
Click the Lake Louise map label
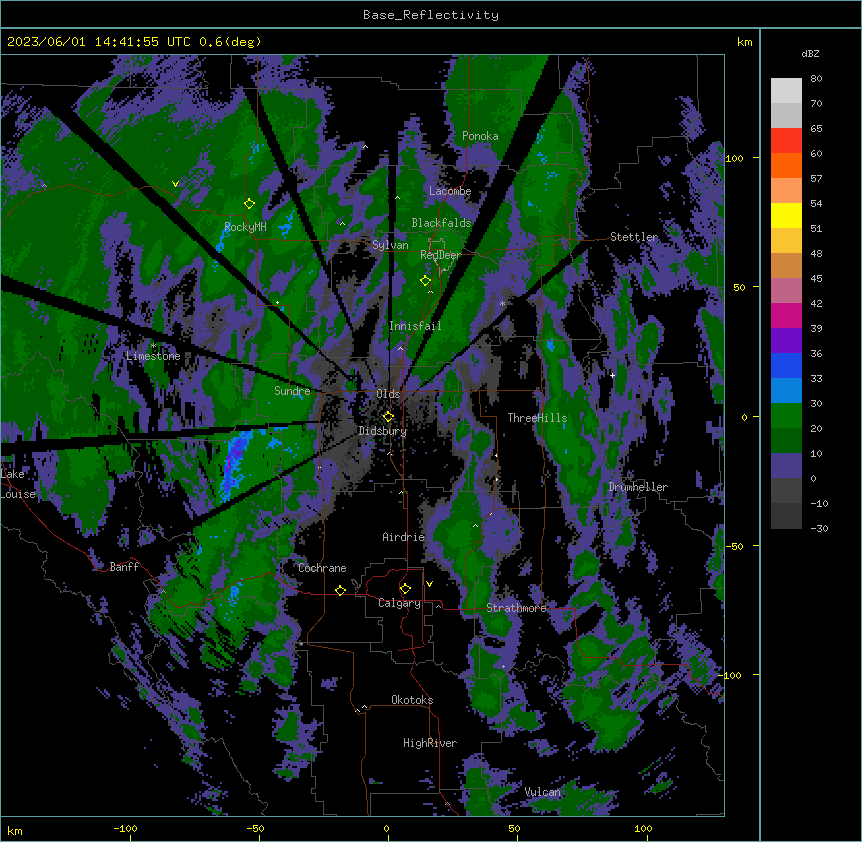[17, 484]
